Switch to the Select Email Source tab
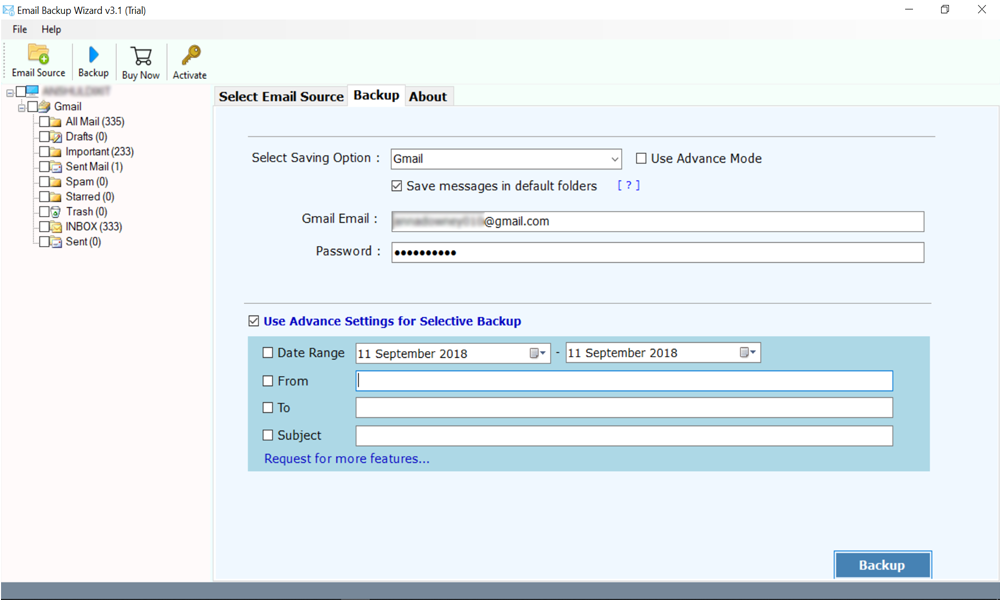 (x=281, y=96)
